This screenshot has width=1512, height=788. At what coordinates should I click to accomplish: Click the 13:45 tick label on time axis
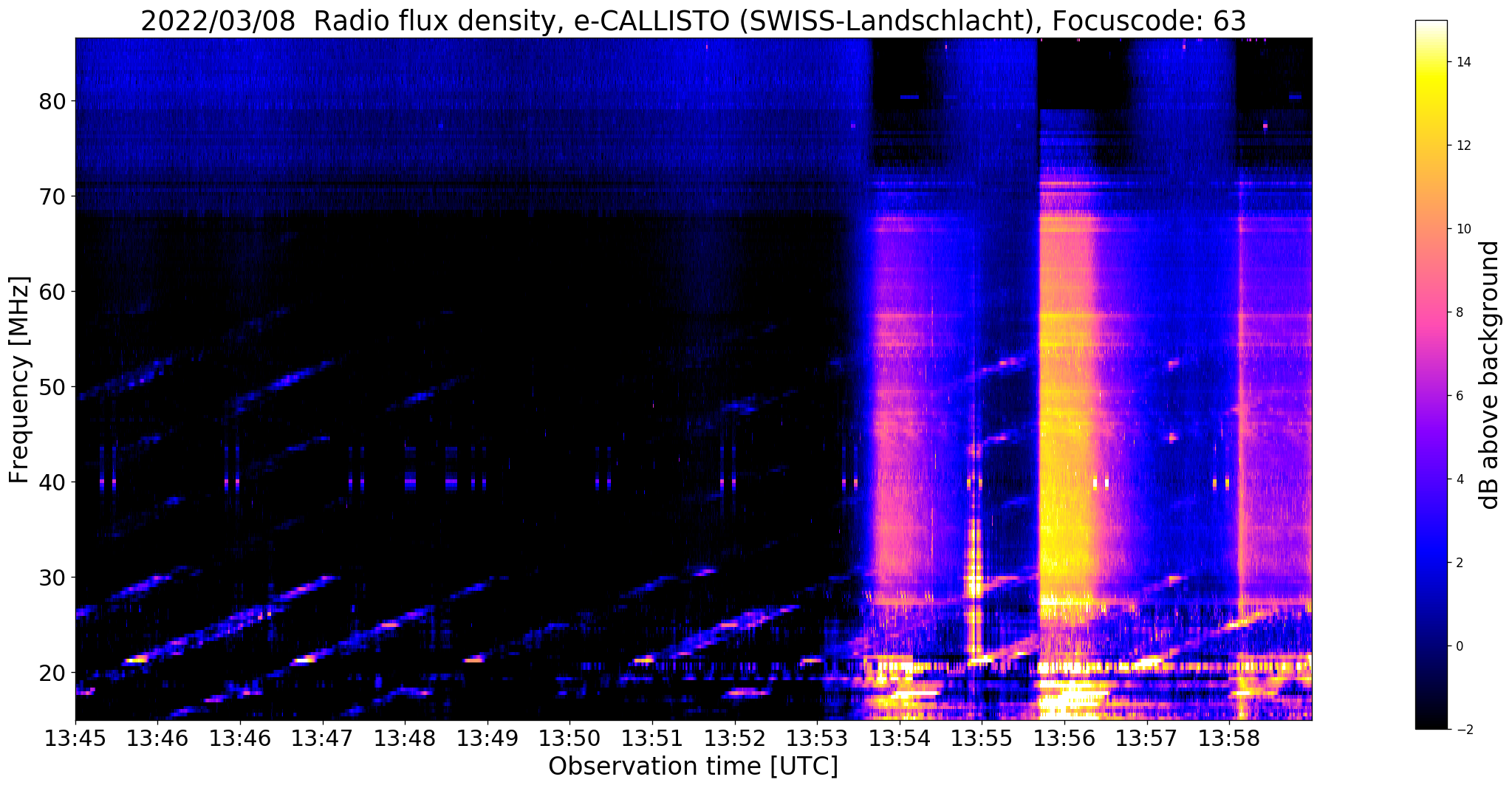click(75, 739)
